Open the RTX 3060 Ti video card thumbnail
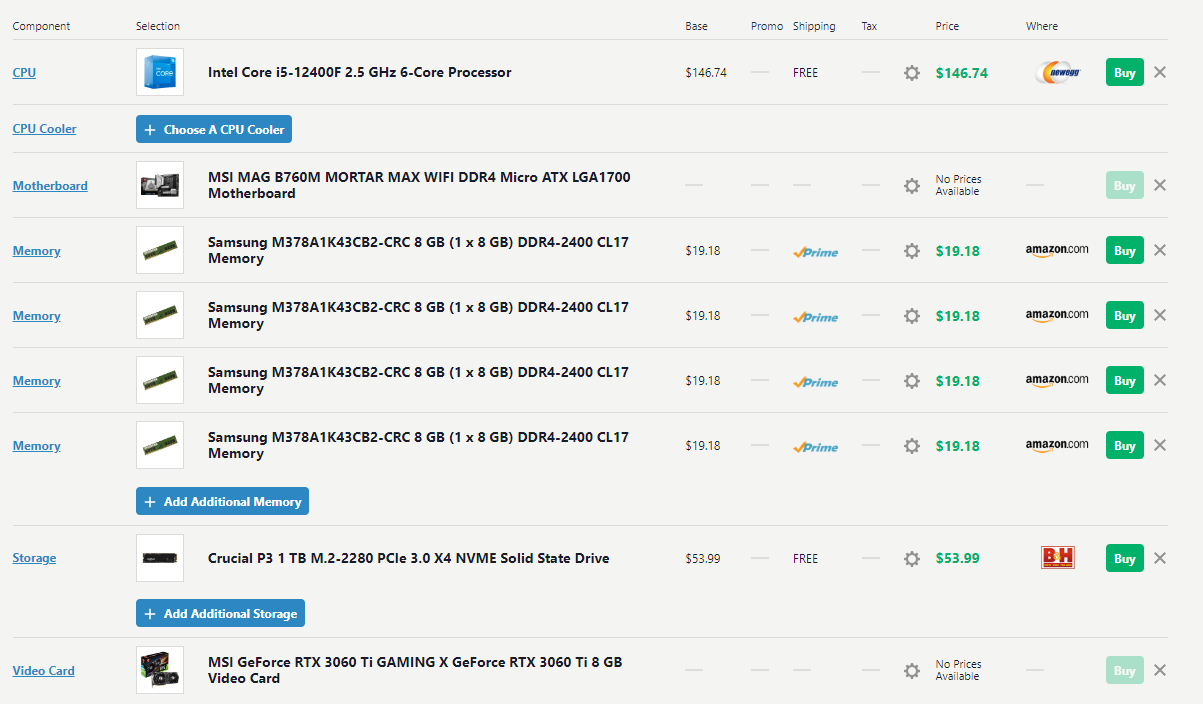 point(160,670)
